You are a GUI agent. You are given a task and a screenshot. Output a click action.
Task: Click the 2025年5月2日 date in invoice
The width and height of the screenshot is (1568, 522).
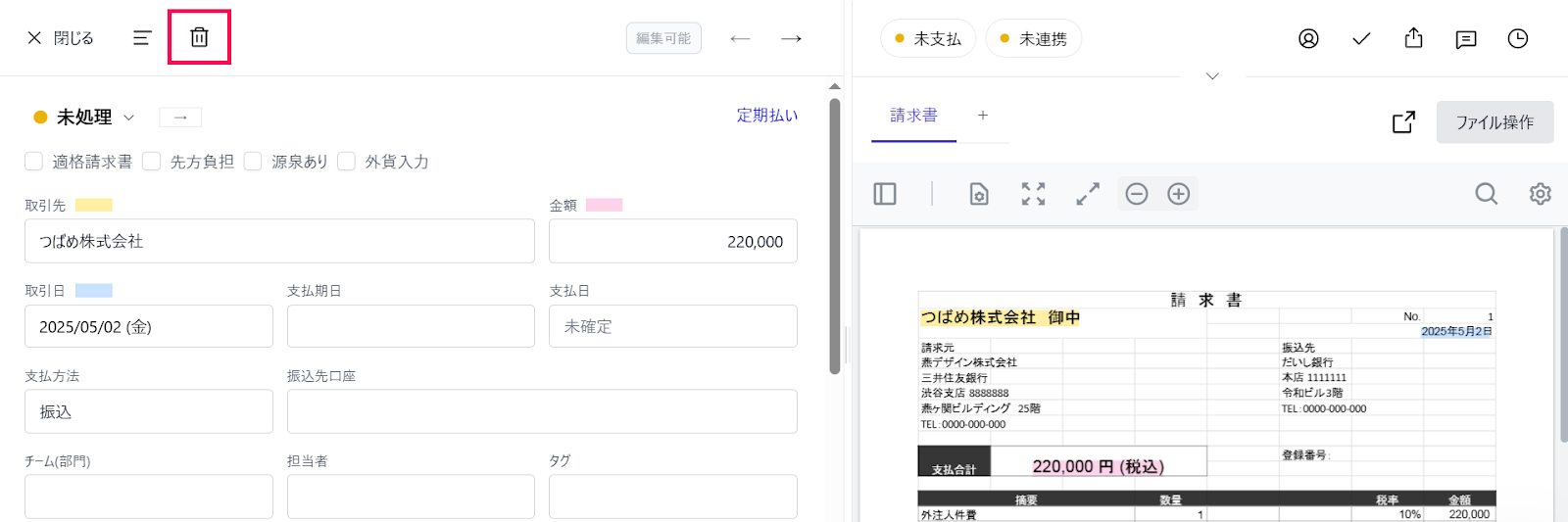tap(1456, 331)
